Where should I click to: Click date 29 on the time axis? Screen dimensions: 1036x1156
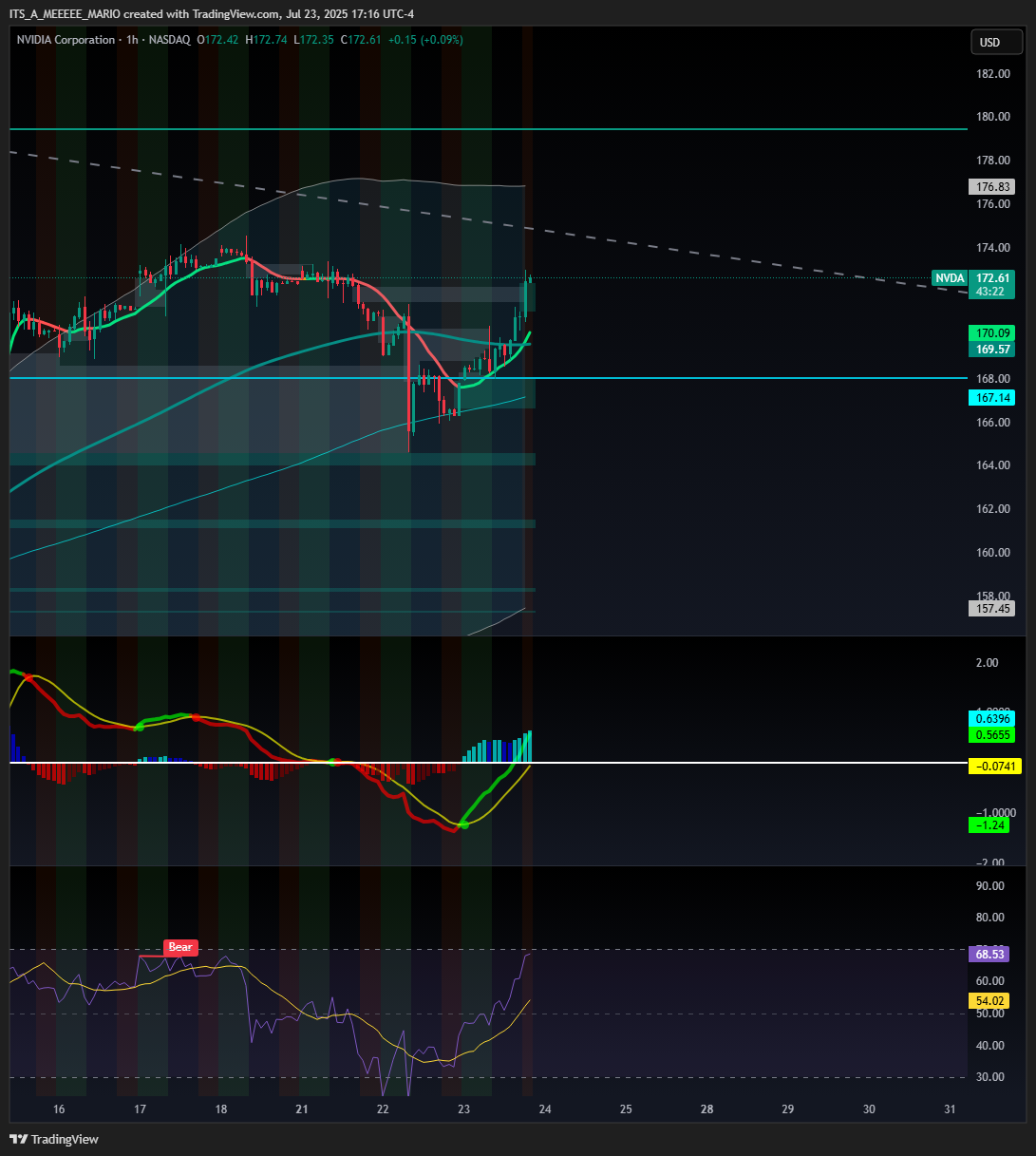point(788,1109)
